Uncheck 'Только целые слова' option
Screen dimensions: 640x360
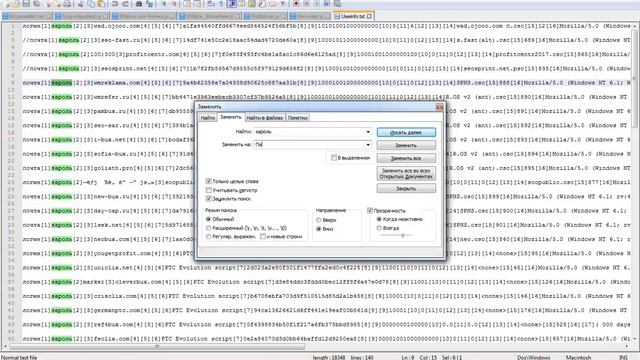tap(209, 181)
